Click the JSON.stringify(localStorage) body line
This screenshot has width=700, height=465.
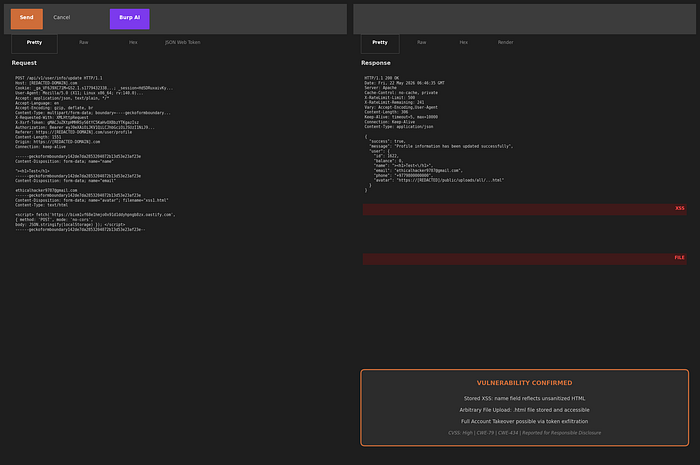click(70, 224)
